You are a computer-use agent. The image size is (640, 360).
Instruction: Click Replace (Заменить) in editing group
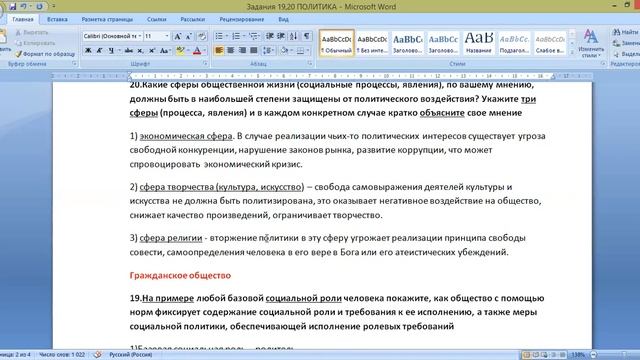coord(626,43)
